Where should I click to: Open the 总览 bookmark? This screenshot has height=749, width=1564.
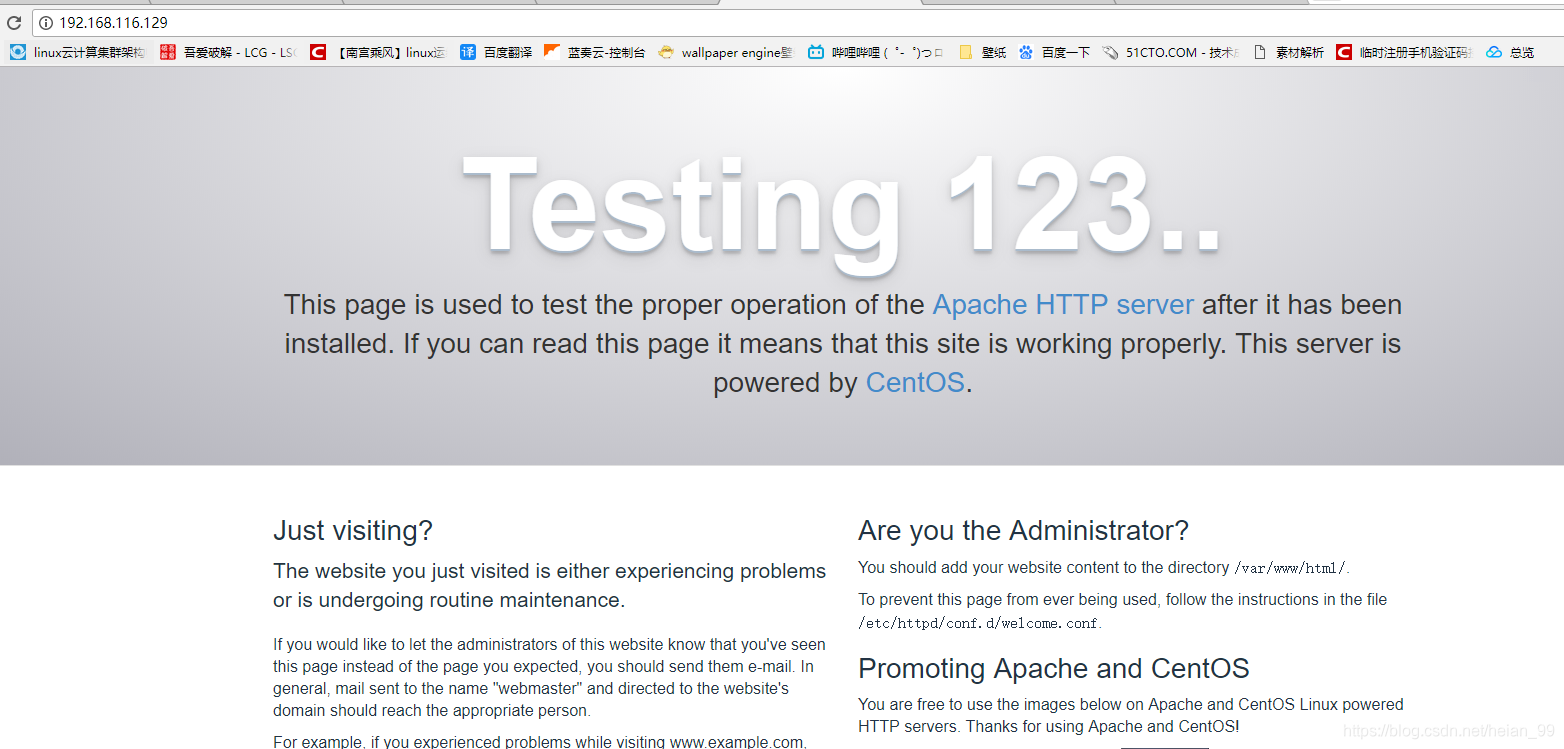1510,52
